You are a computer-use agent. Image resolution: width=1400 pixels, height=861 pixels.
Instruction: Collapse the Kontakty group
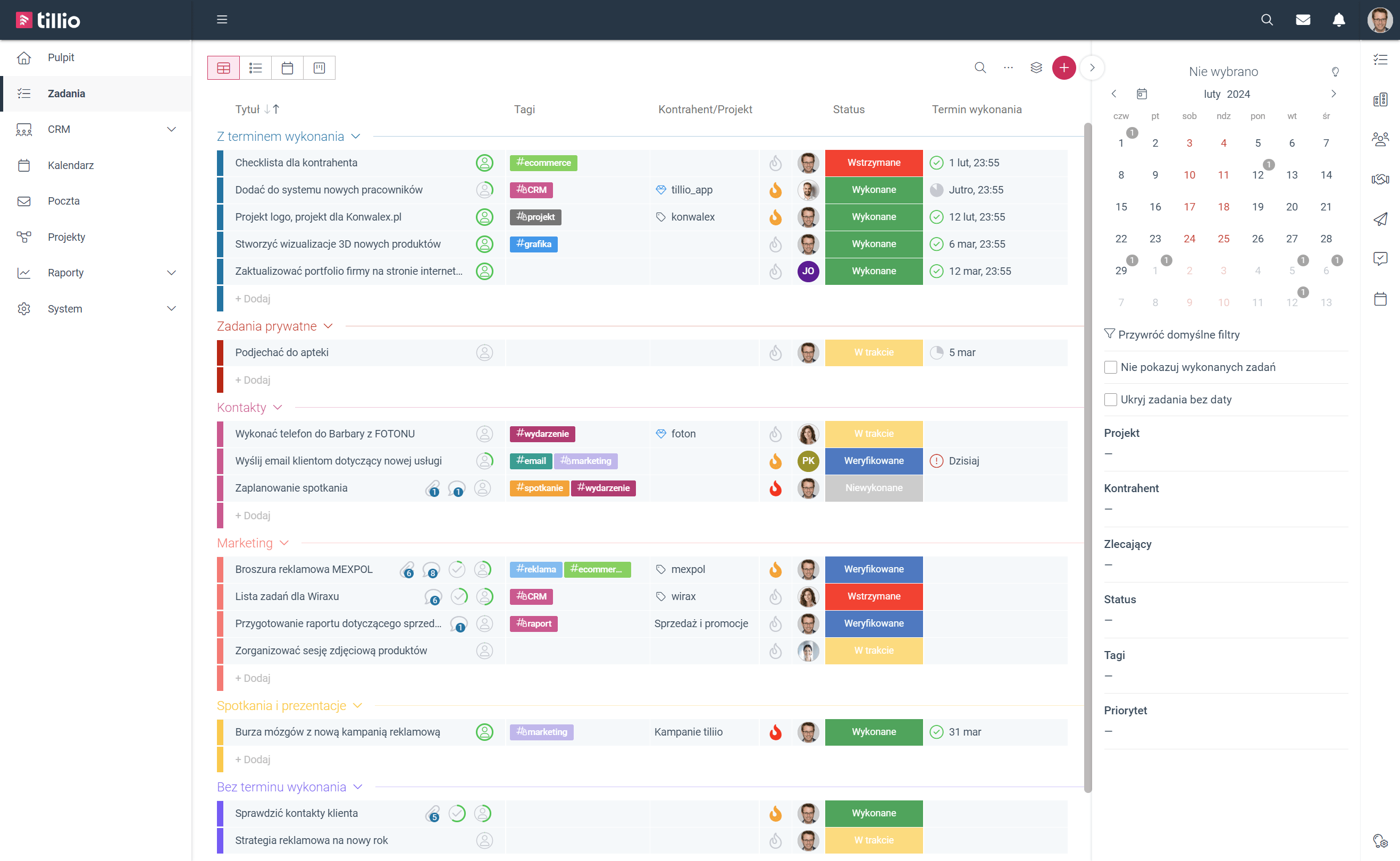pyautogui.click(x=278, y=408)
